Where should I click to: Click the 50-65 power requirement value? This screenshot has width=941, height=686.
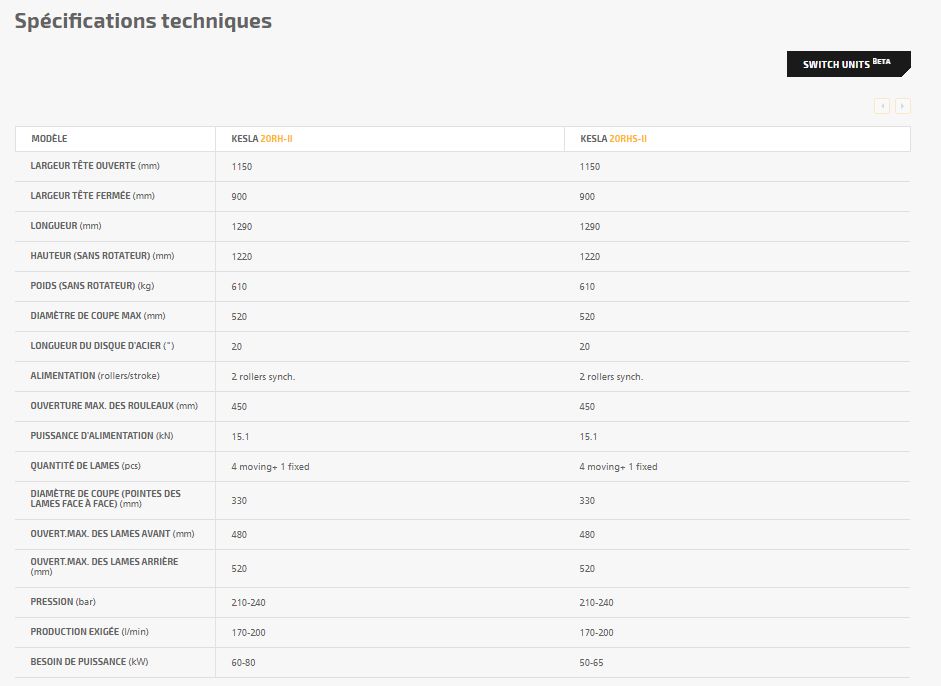[592, 663]
